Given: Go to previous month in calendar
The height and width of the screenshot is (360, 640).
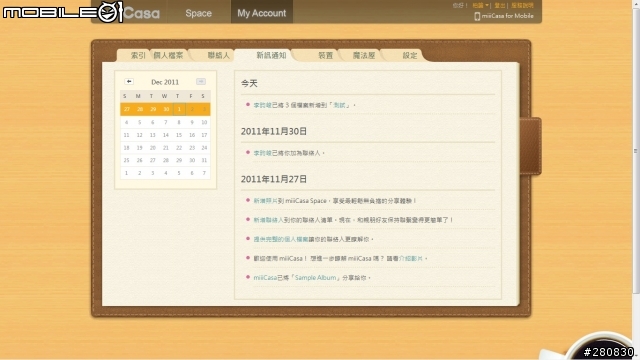Looking at the screenshot, I should point(129,82).
